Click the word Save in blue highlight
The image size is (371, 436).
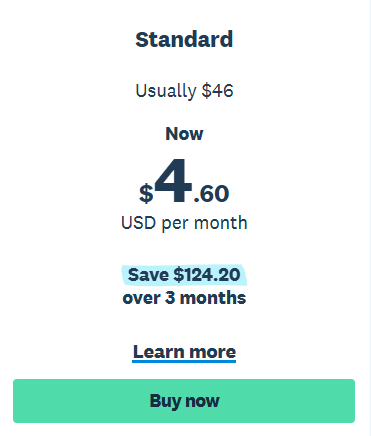148,275
